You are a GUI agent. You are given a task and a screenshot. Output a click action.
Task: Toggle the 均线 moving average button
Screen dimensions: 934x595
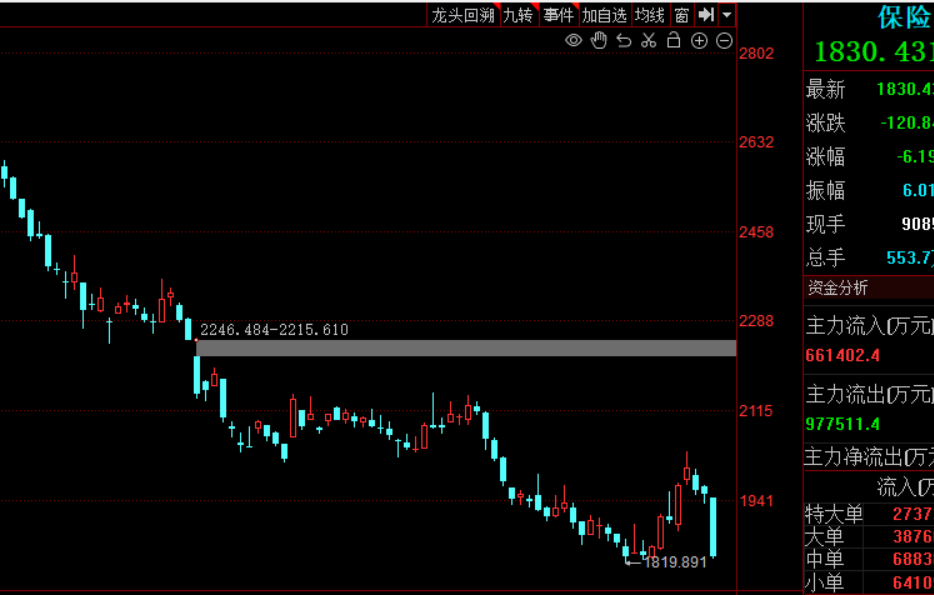650,15
